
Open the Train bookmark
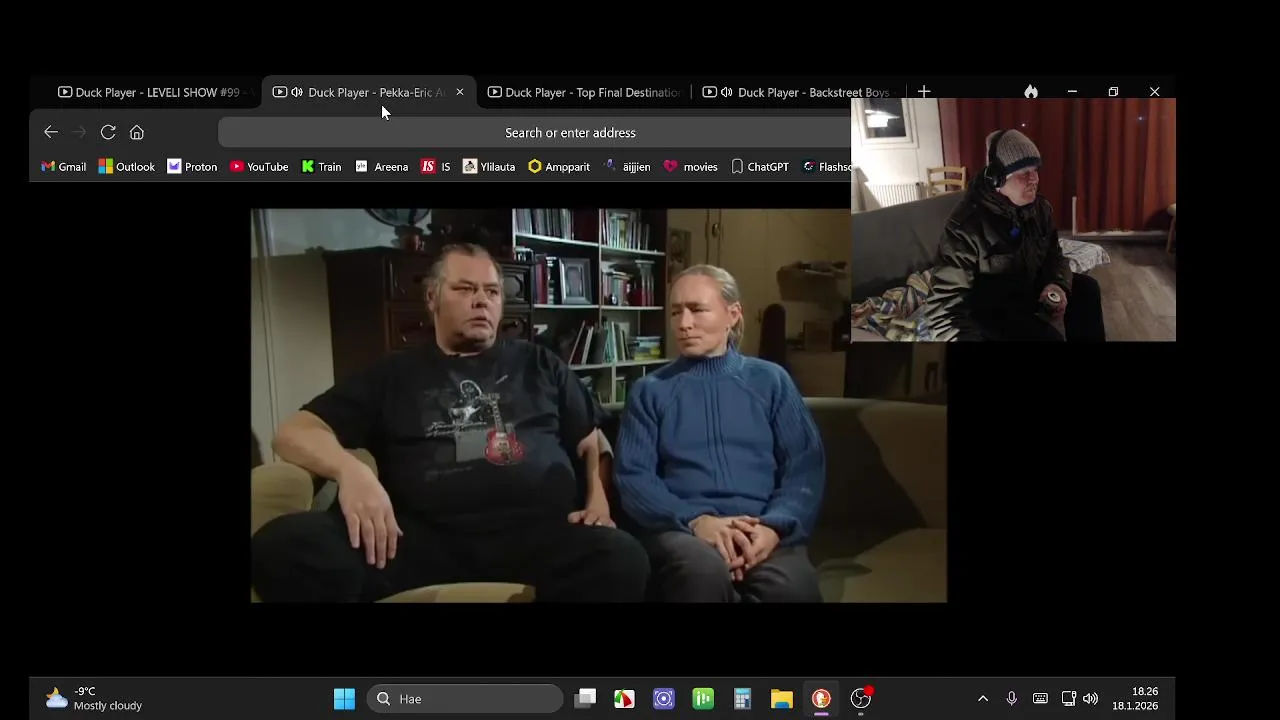pos(322,167)
